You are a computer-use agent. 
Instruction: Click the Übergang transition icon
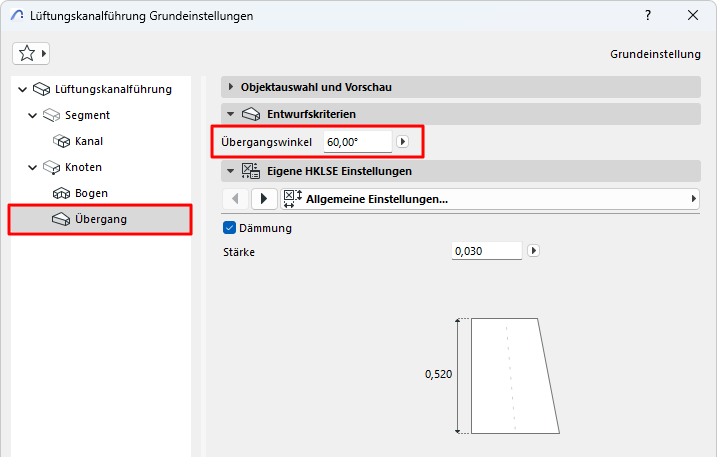tap(61, 220)
